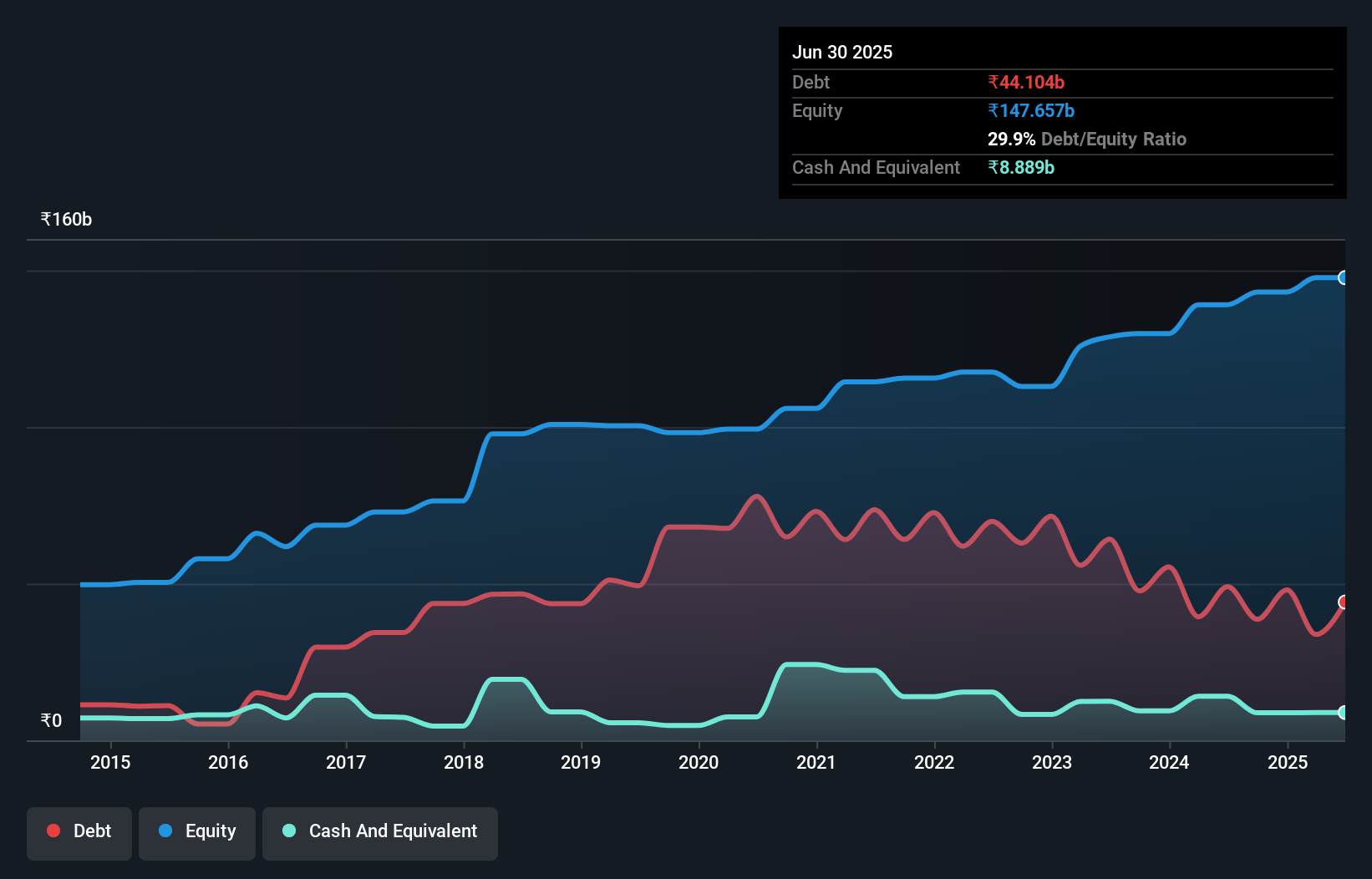
Task: Click the teal Cash And Equivalent dot icon
Action: [x=288, y=831]
